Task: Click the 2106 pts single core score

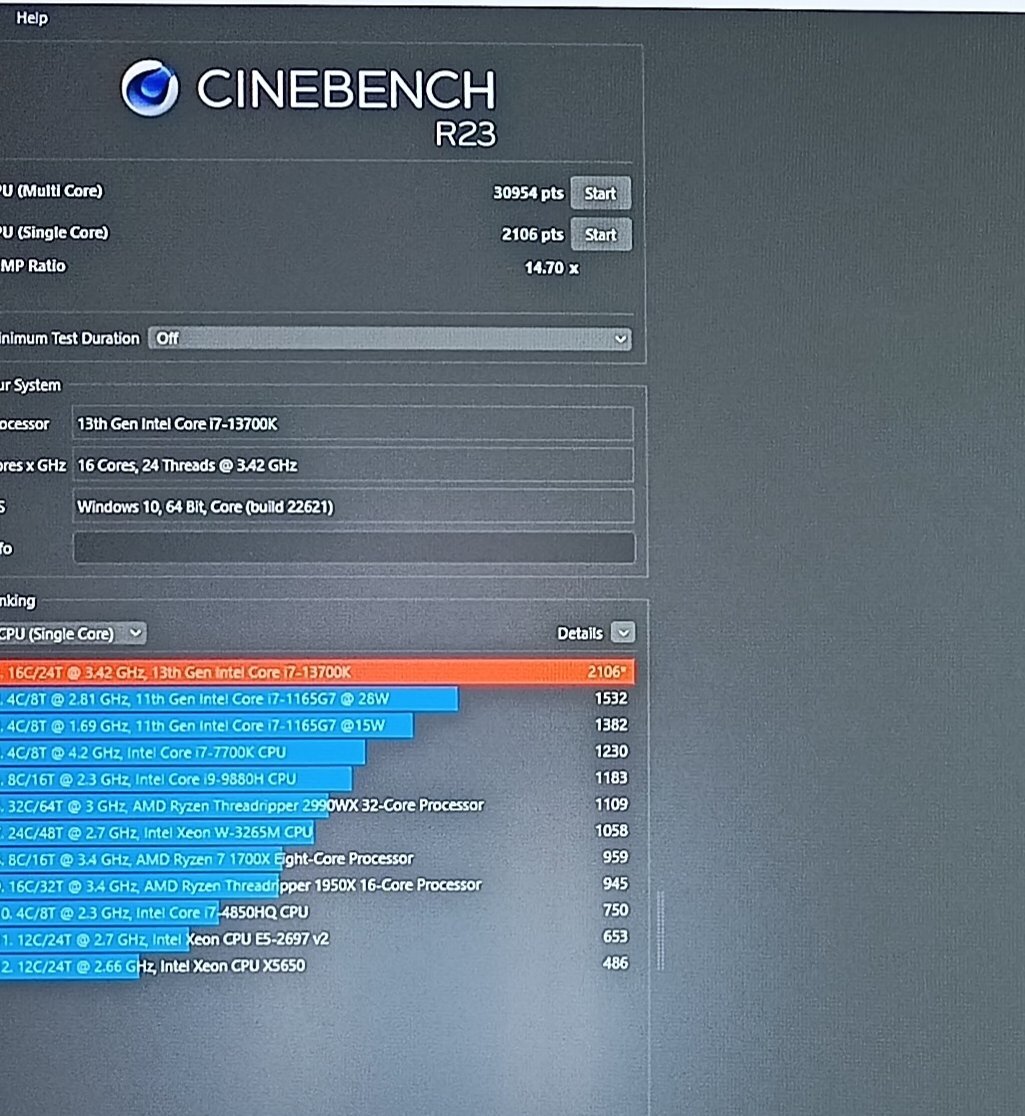Action: tap(532, 234)
